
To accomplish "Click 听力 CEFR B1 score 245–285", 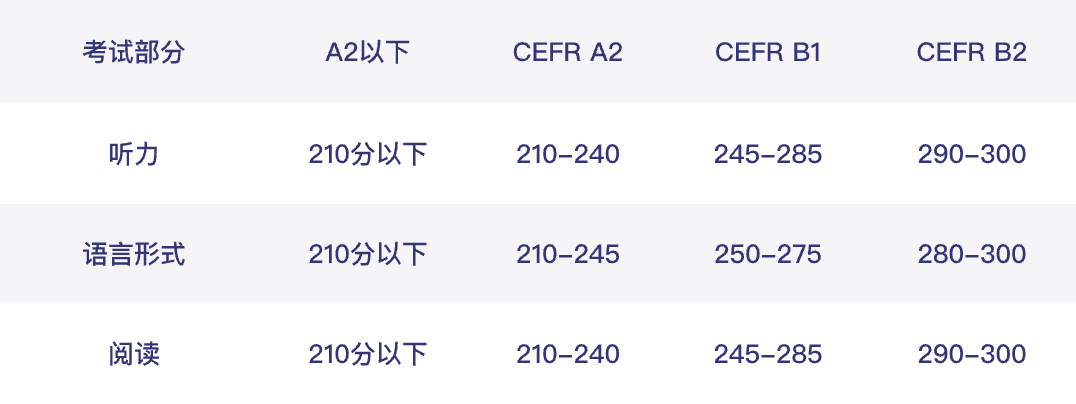I will 768,155.
